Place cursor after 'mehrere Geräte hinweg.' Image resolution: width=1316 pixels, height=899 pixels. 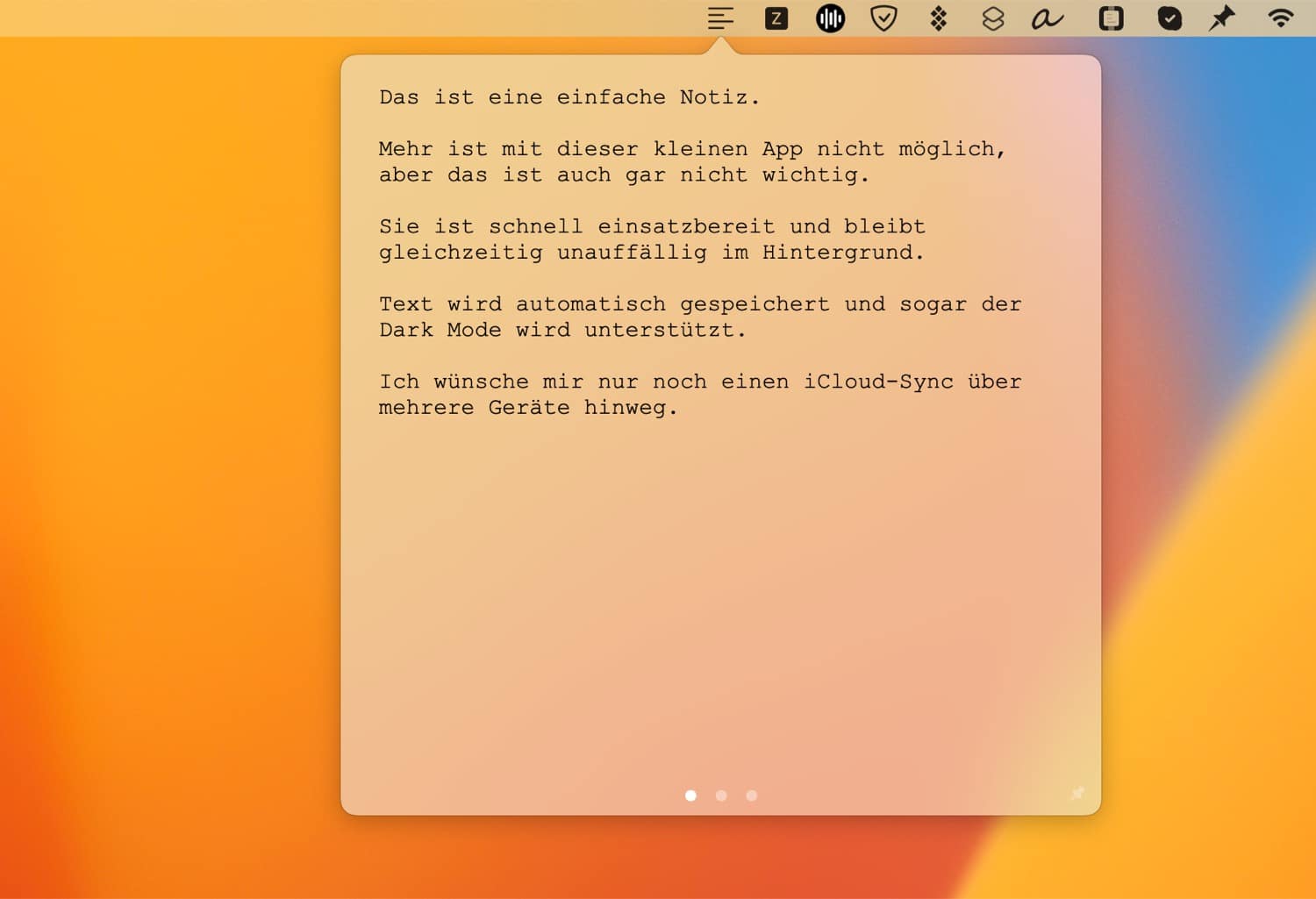(x=679, y=408)
